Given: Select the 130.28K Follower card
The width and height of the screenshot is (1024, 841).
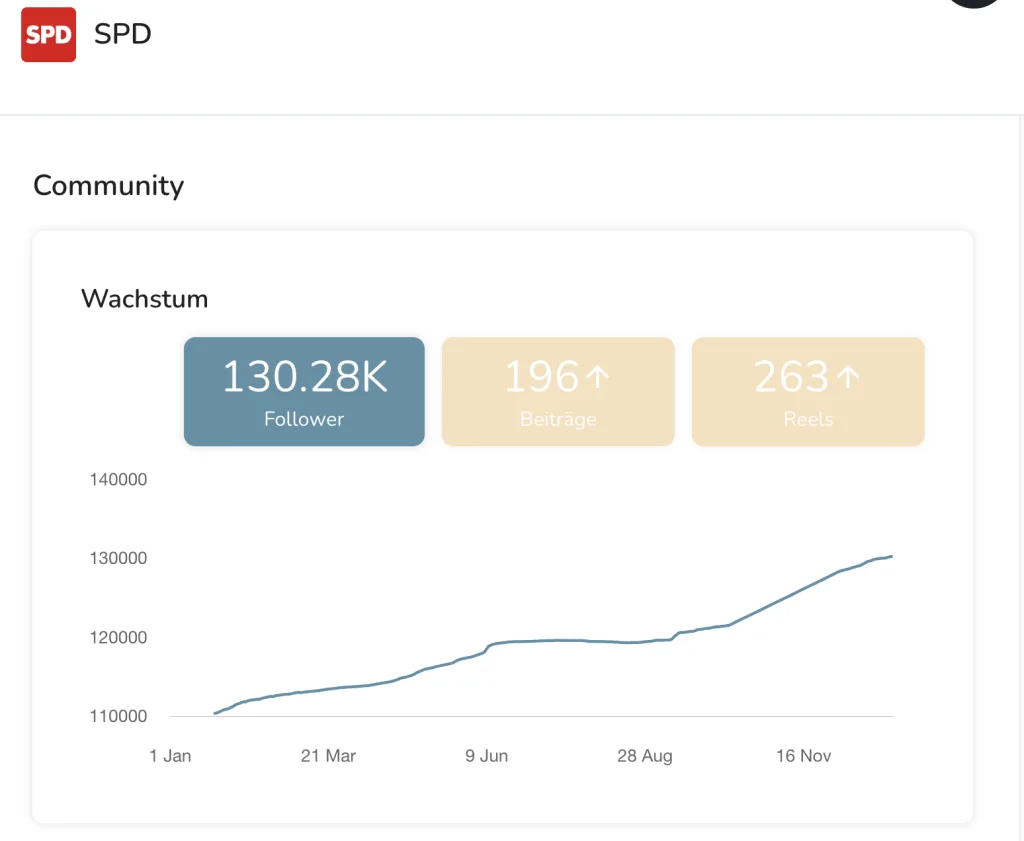Looking at the screenshot, I should point(304,391).
